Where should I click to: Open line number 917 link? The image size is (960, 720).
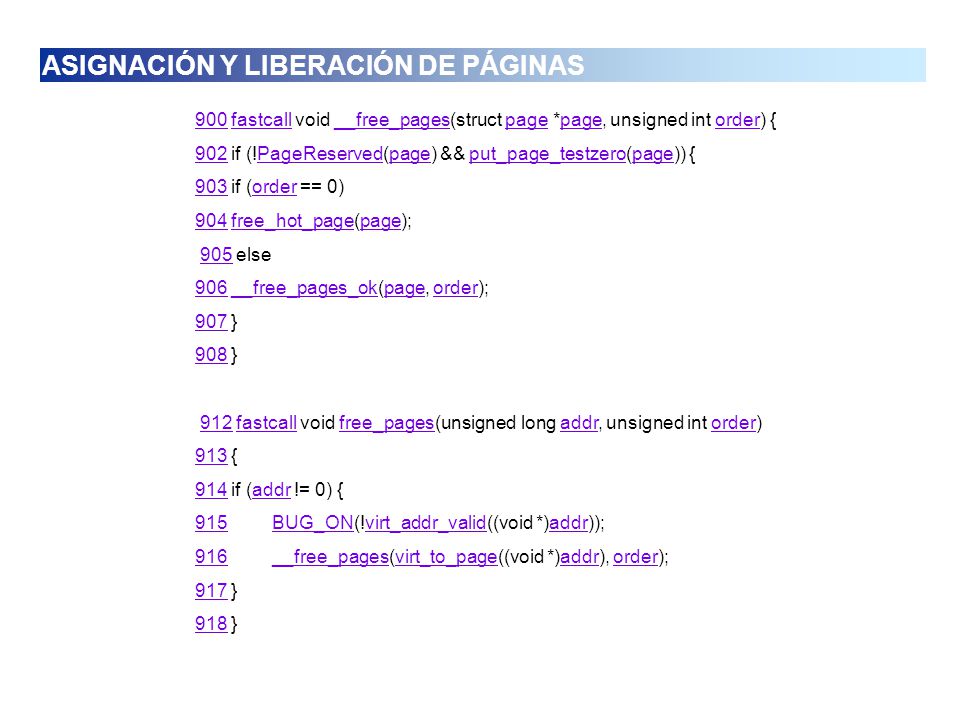click(x=211, y=590)
